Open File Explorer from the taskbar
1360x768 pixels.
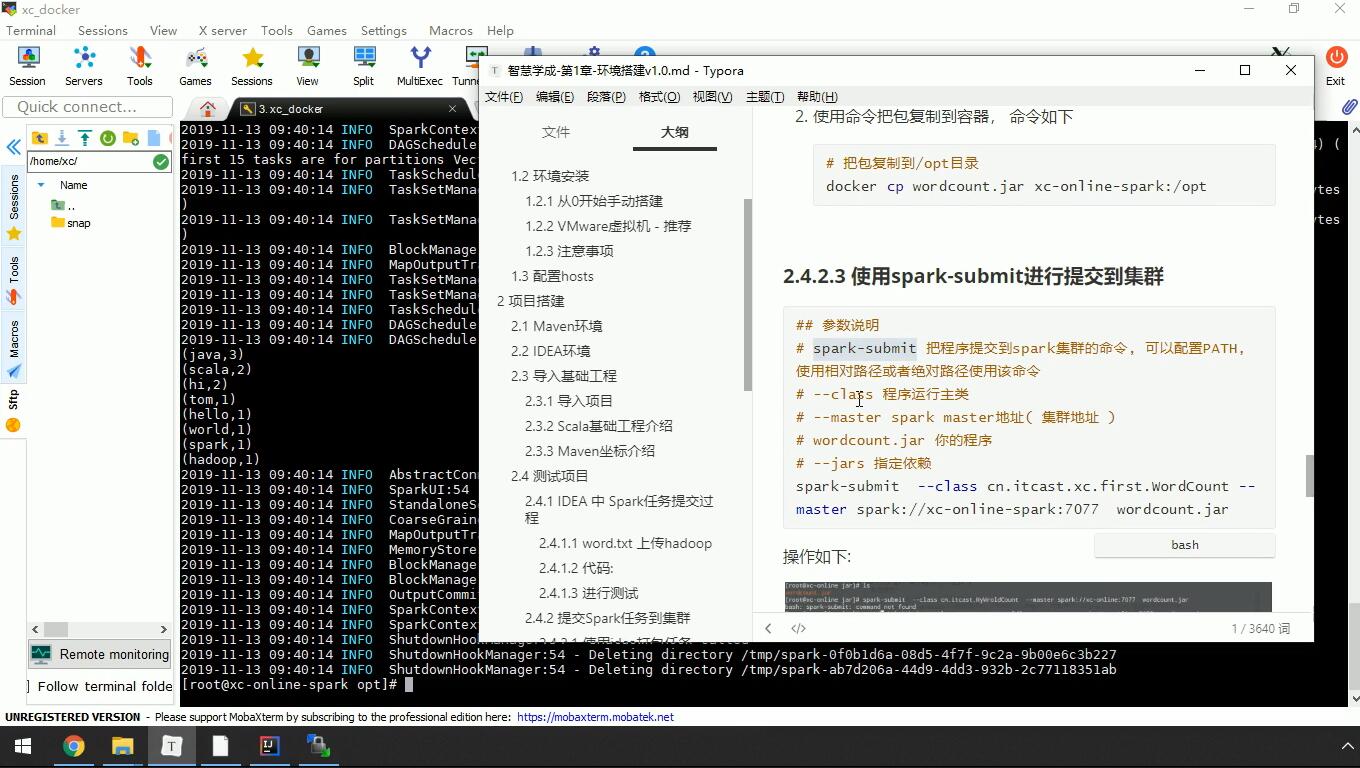[122, 746]
